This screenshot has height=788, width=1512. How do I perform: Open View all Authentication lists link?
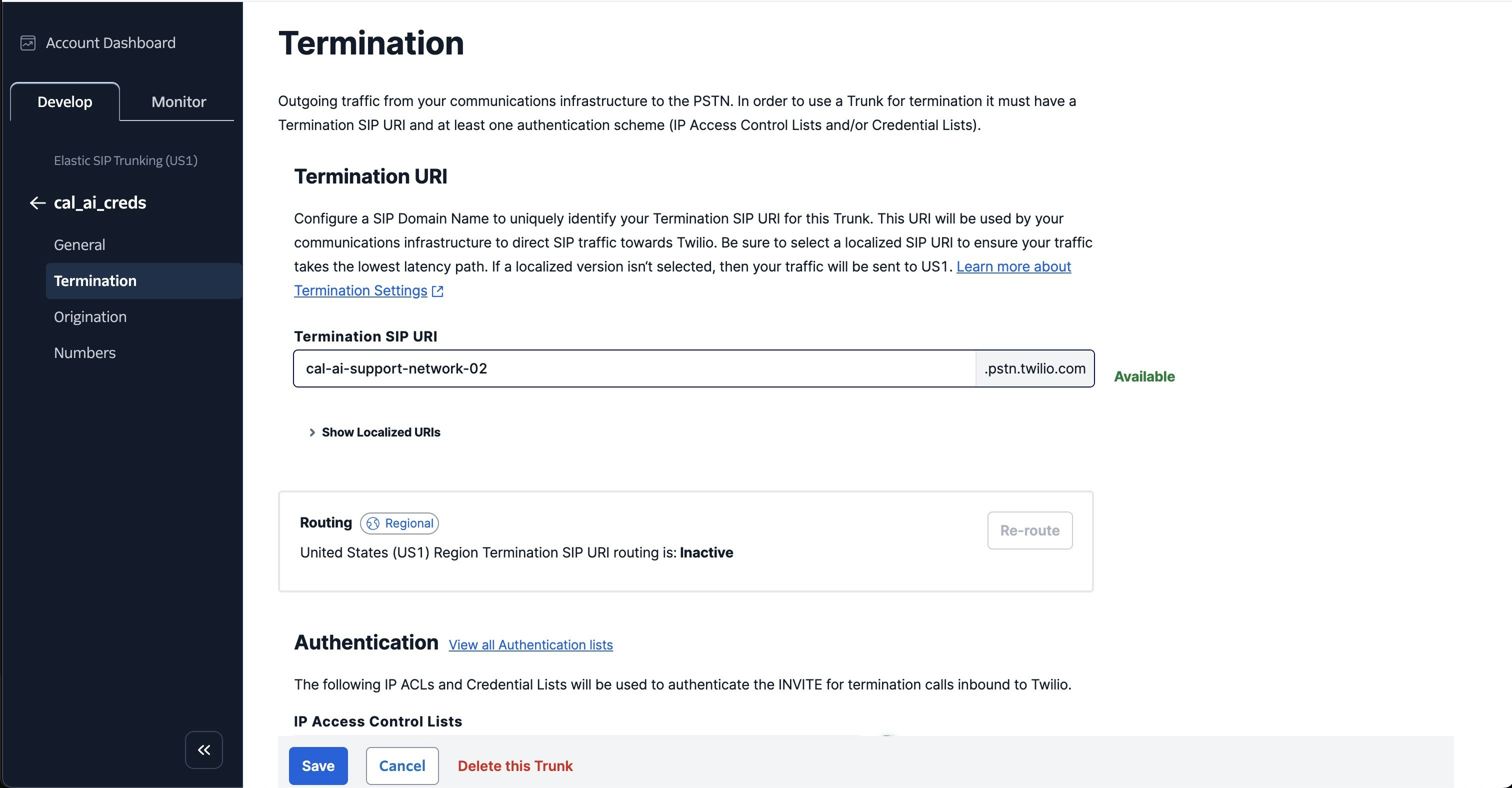point(530,645)
